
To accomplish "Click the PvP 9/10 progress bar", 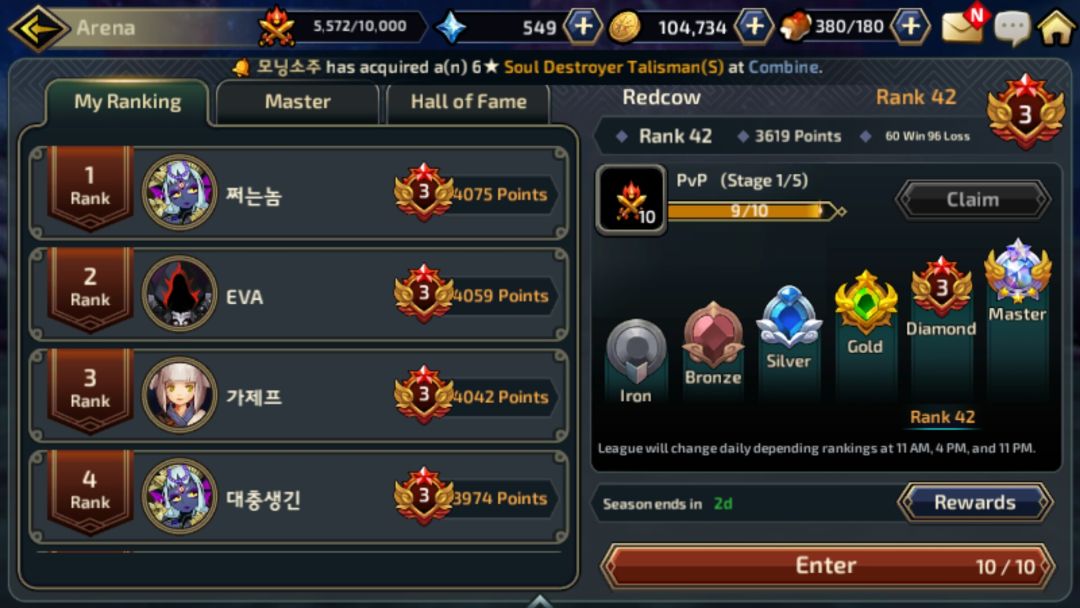I will pos(751,211).
